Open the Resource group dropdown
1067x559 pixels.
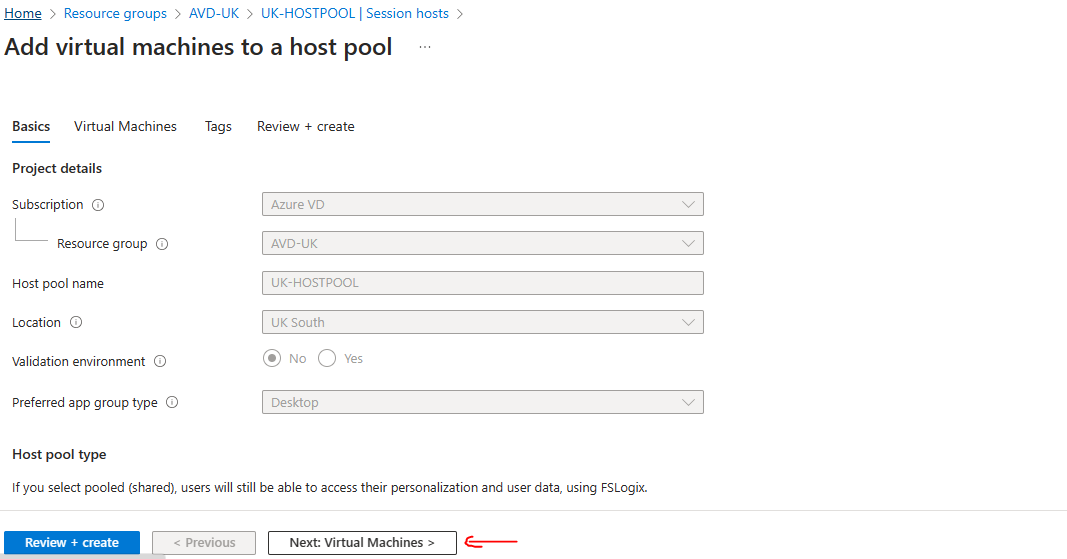pos(482,243)
